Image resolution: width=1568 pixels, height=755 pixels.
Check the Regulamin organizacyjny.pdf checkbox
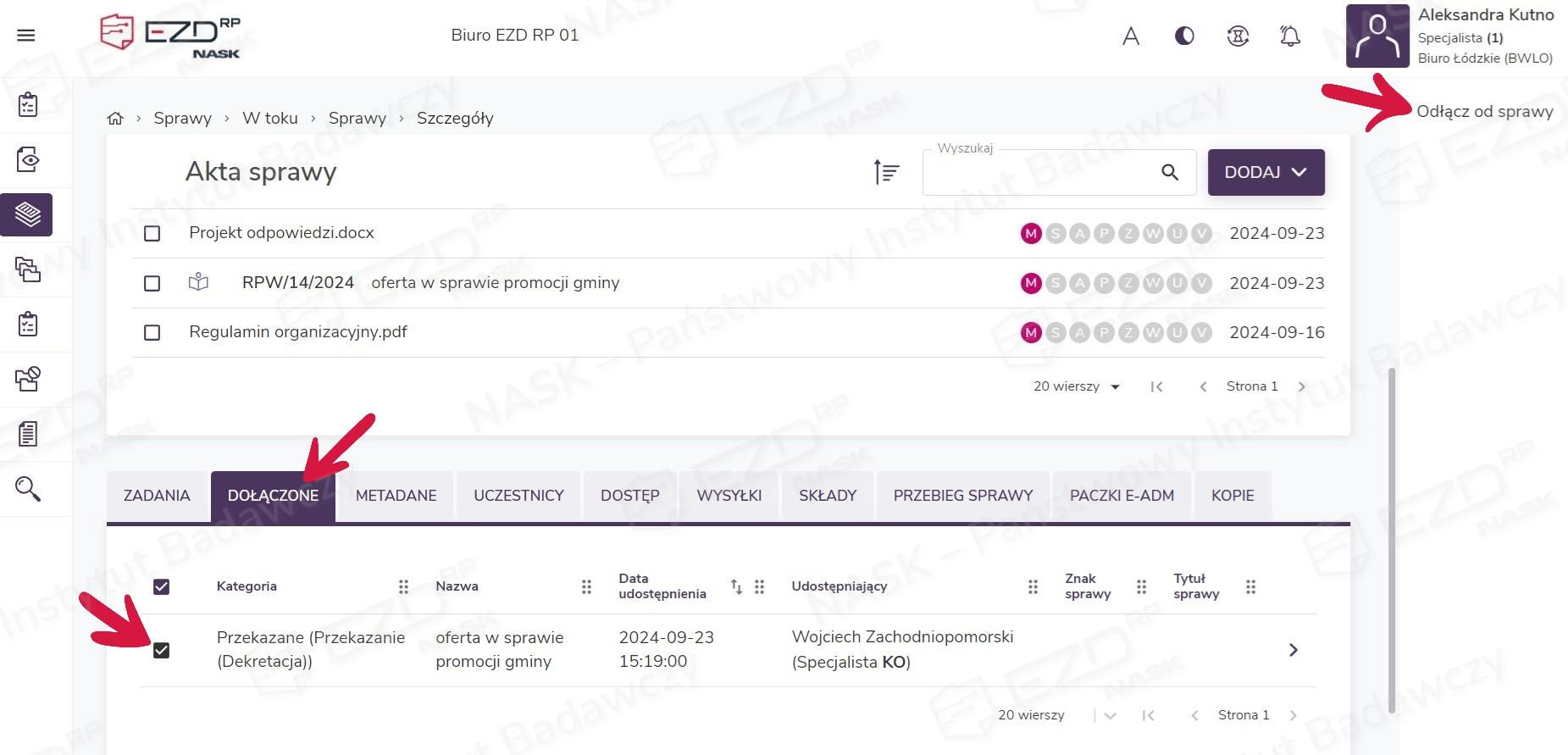click(x=152, y=333)
